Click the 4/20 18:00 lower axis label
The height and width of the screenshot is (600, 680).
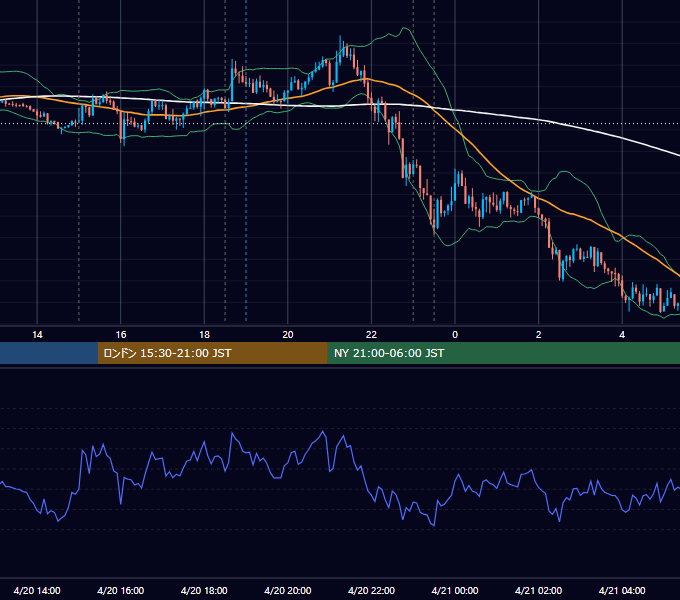204,590
